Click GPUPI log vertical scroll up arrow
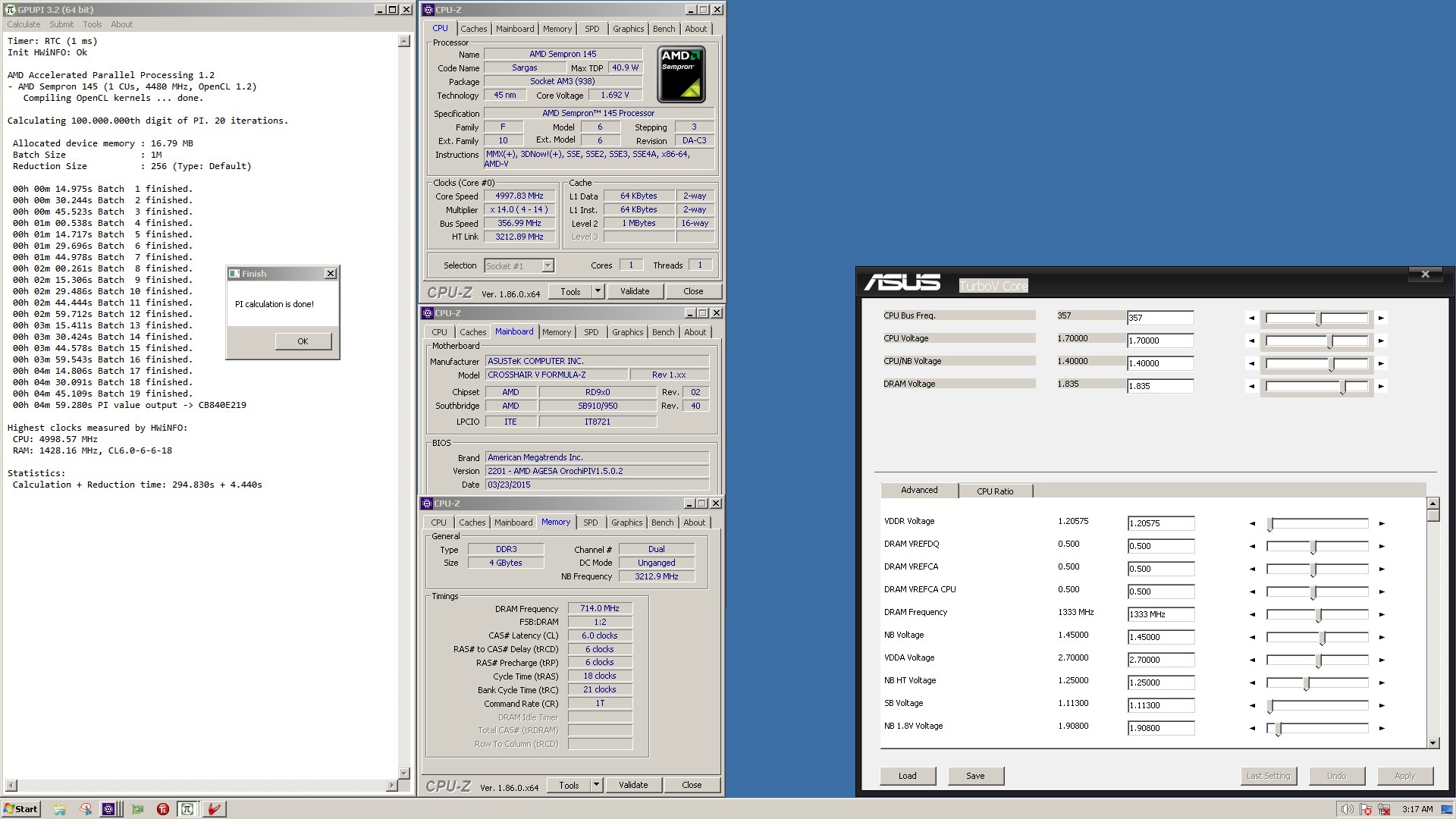The width and height of the screenshot is (1456, 819). click(404, 42)
